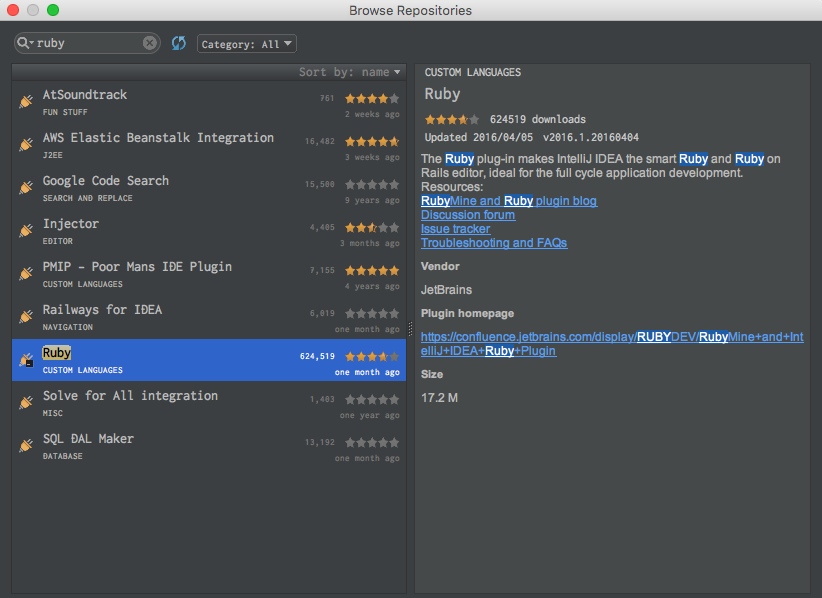Click inside the ruby search field
The width and height of the screenshot is (822, 598).
coord(88,43)
